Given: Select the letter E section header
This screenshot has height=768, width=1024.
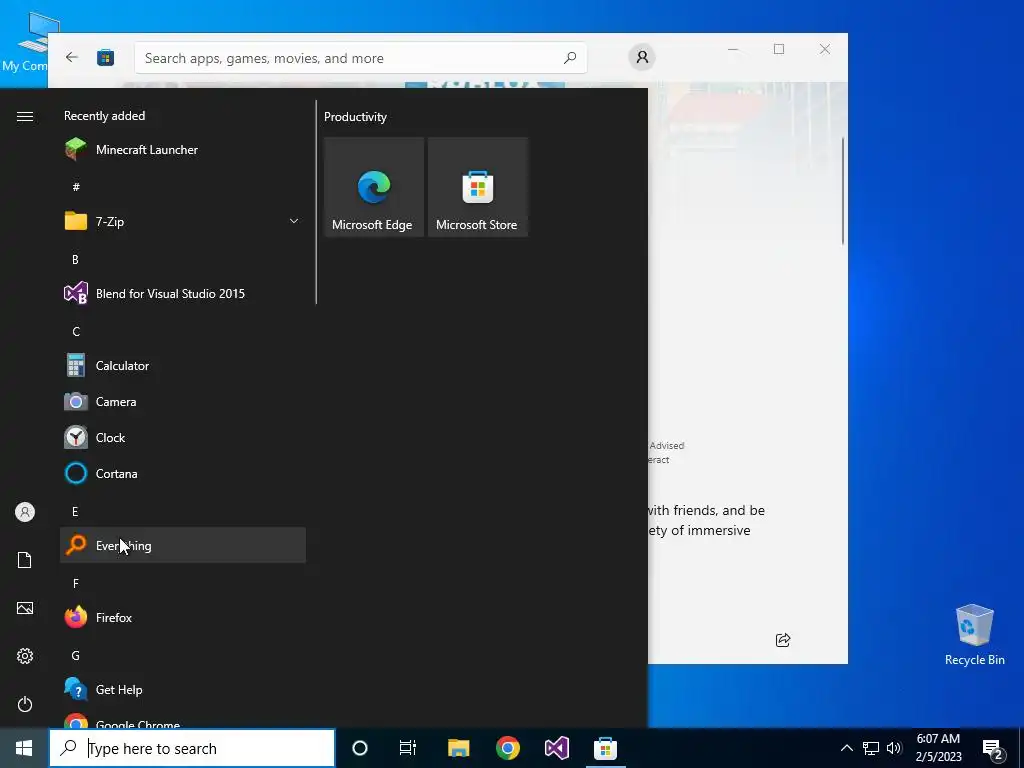Looking at the screenshot, I should click(x=75, y=511).
